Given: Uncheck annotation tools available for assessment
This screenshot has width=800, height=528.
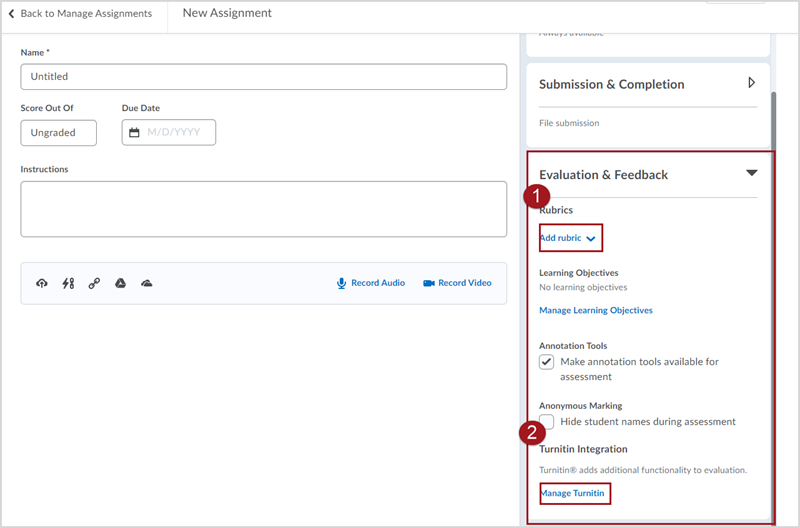Looking at the screenshot, I should coord(546,362).
